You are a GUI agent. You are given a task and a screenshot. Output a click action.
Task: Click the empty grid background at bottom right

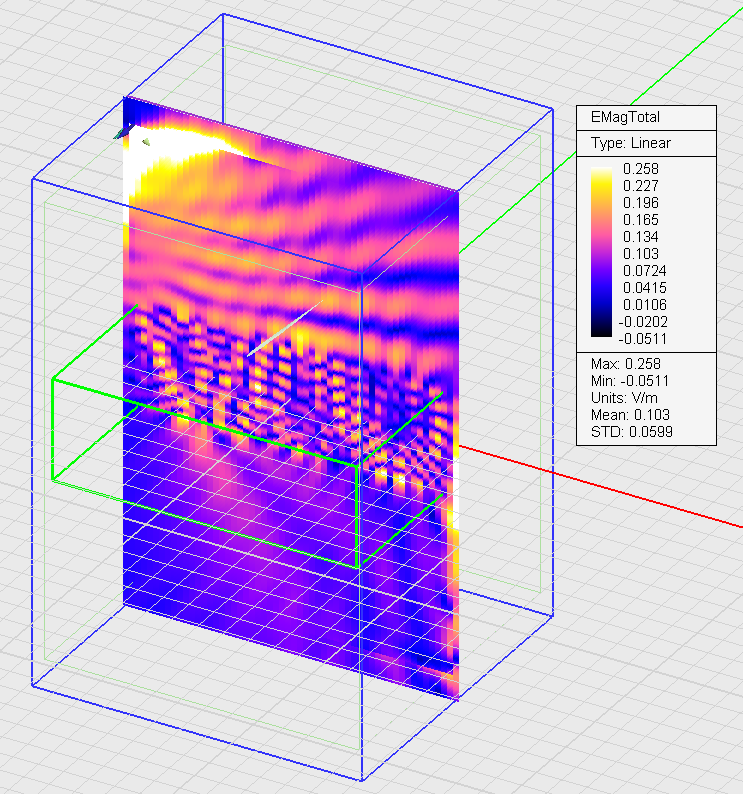click(620, 700)
